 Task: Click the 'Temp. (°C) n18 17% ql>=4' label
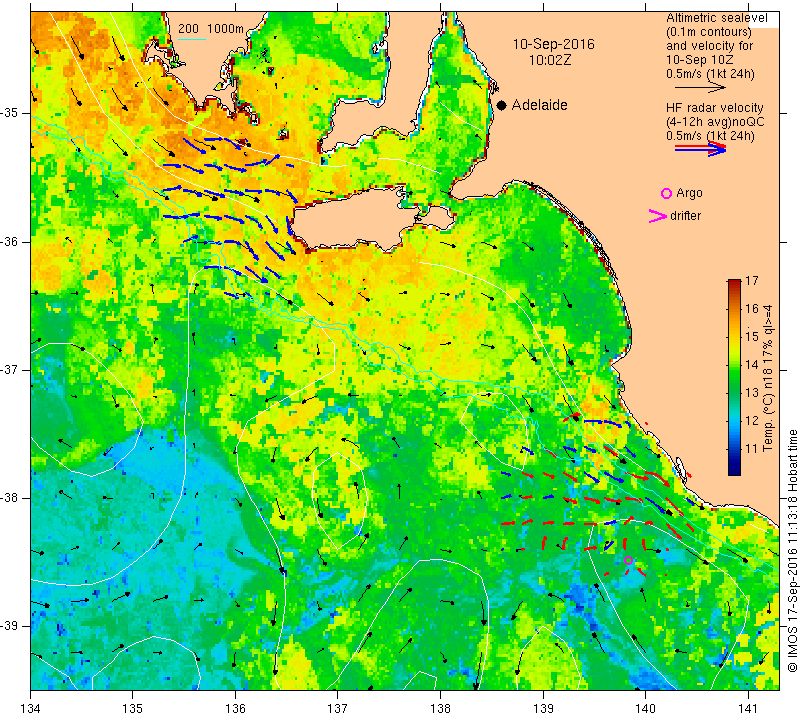point(767,378)
